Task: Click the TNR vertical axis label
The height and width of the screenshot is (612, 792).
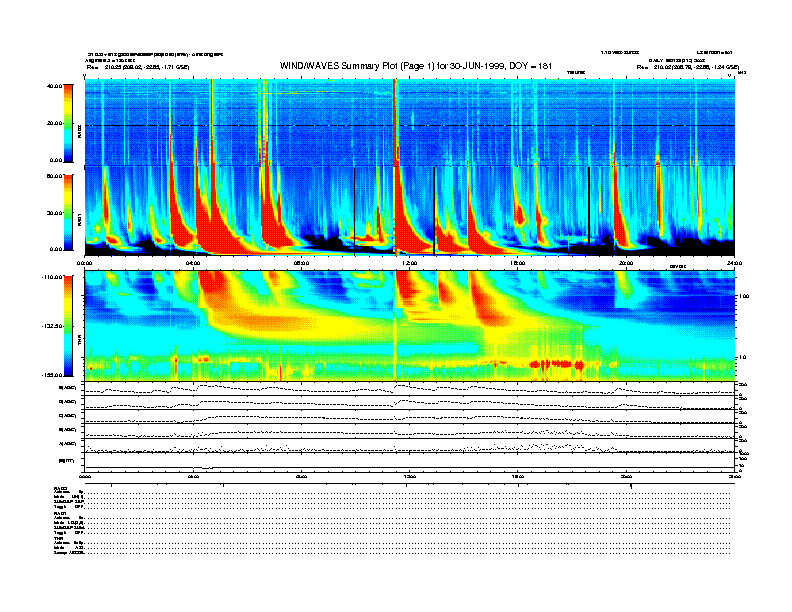Action: tap(79, 342)
